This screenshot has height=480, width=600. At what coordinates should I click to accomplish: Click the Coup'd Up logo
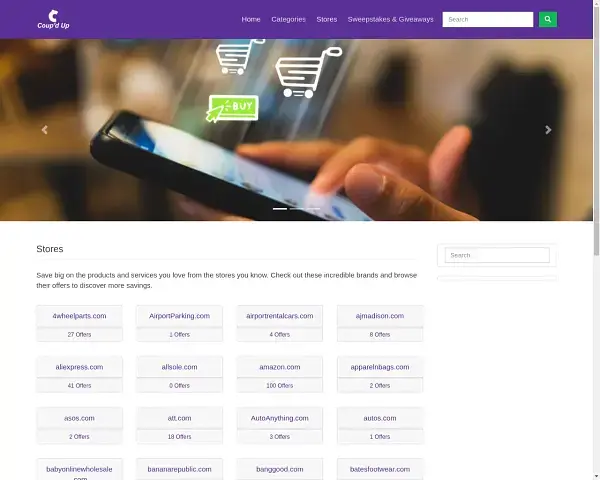point(53,20)
